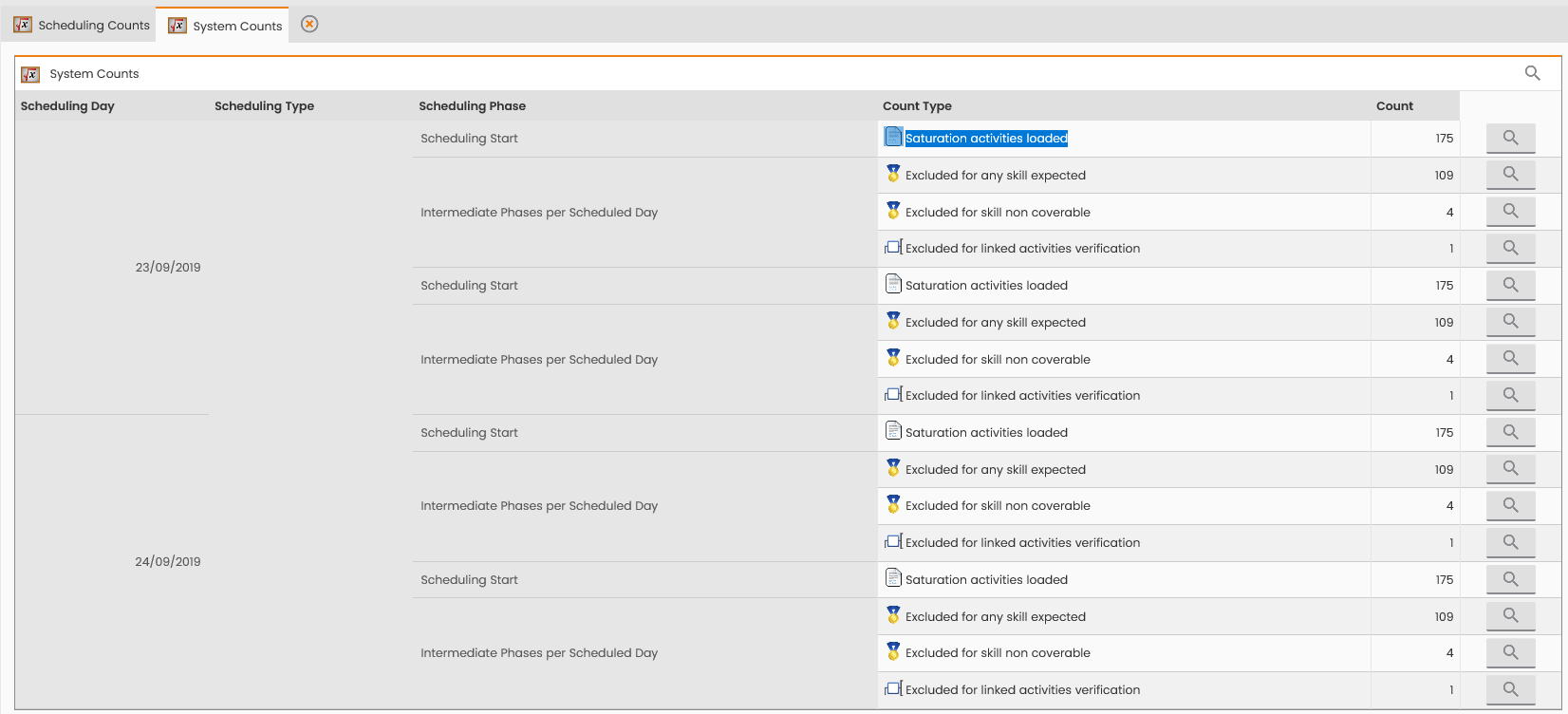This screenshot has height=714, width=1568.
Task: Click the blue highlighted document icon
Action: pyautogui.click(x=893, y=137)
